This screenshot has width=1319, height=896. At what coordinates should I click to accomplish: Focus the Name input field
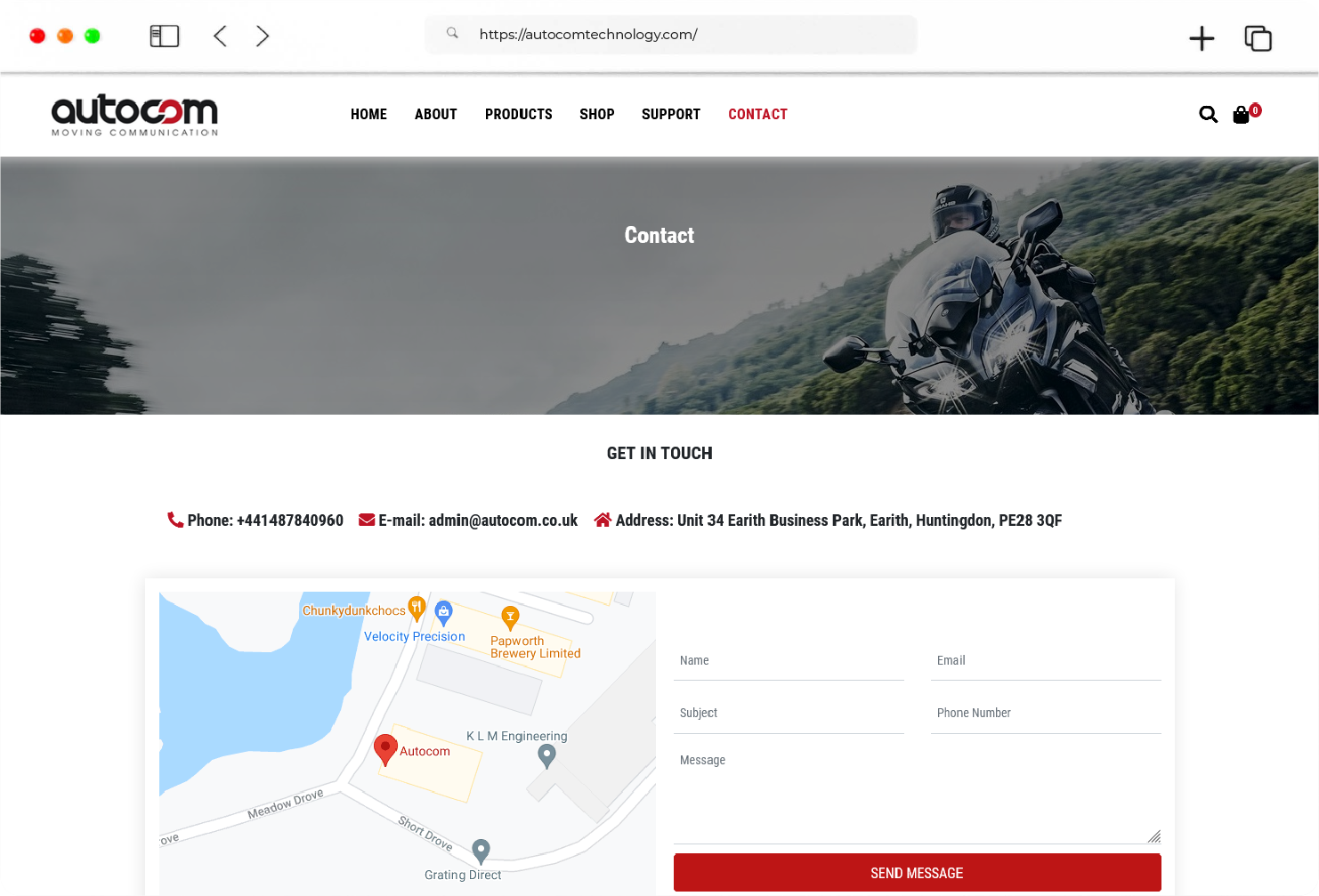click(x=789, y=661)
